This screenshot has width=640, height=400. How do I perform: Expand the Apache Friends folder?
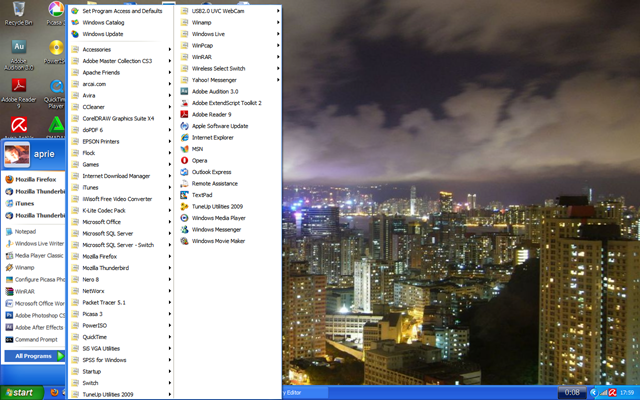click(121, 72)
